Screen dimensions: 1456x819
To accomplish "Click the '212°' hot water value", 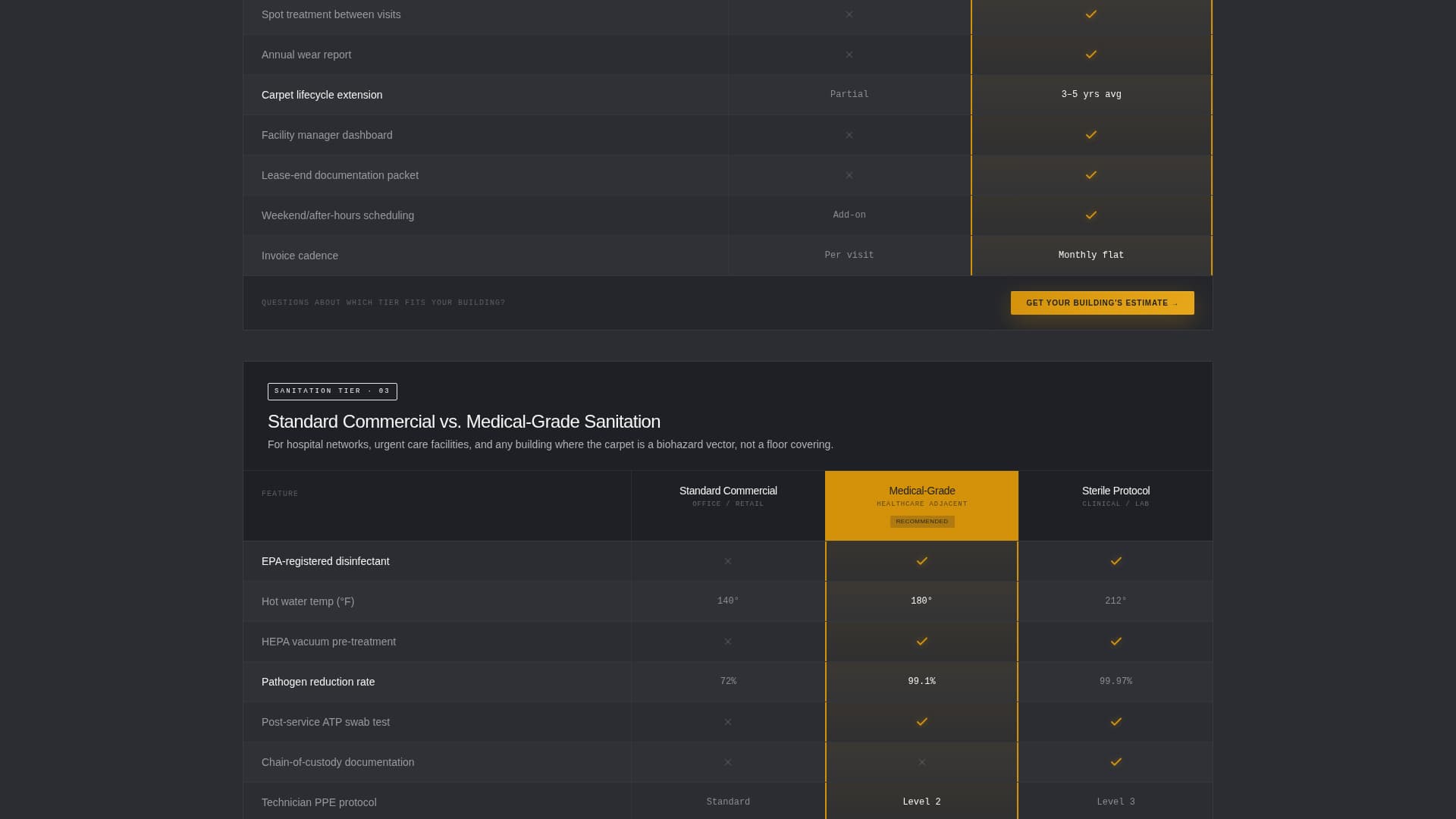I will [1116, 601].
